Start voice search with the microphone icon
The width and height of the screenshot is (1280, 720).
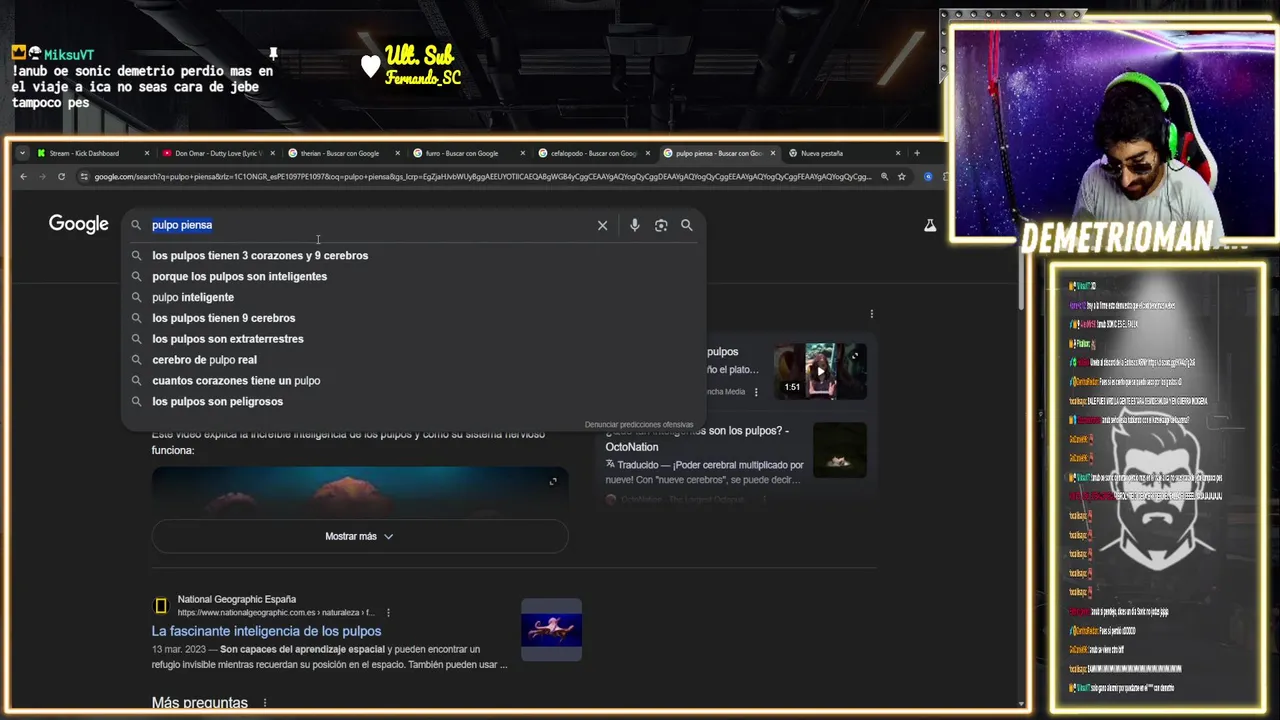click(x=634, y=225)
